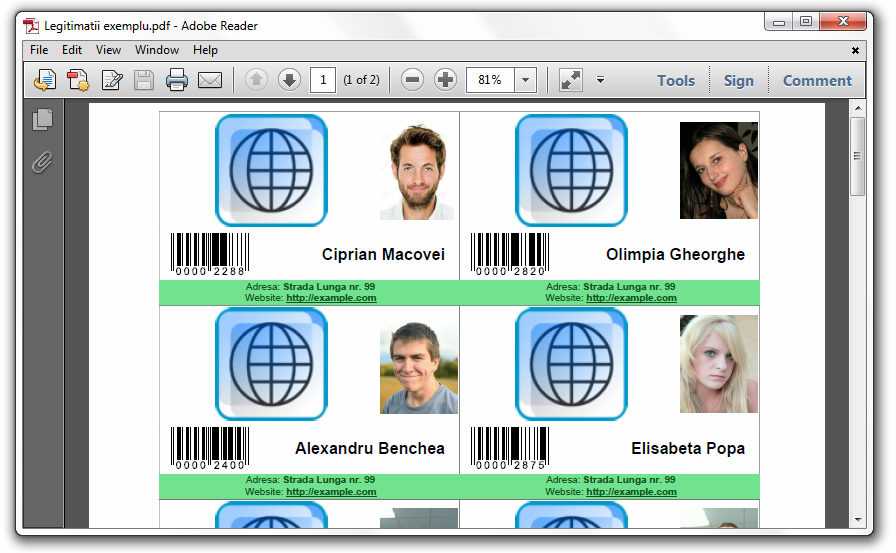The image size is (896, 553).
Task: Open the Attachments paperclip panel
Action: tap(42, 161)
